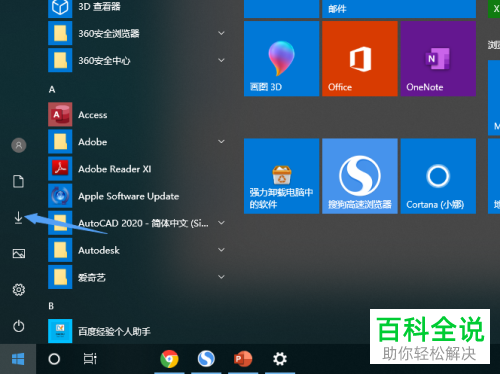Click the Autodesk folder icon
Screen dimensions: 500x374
60,250
